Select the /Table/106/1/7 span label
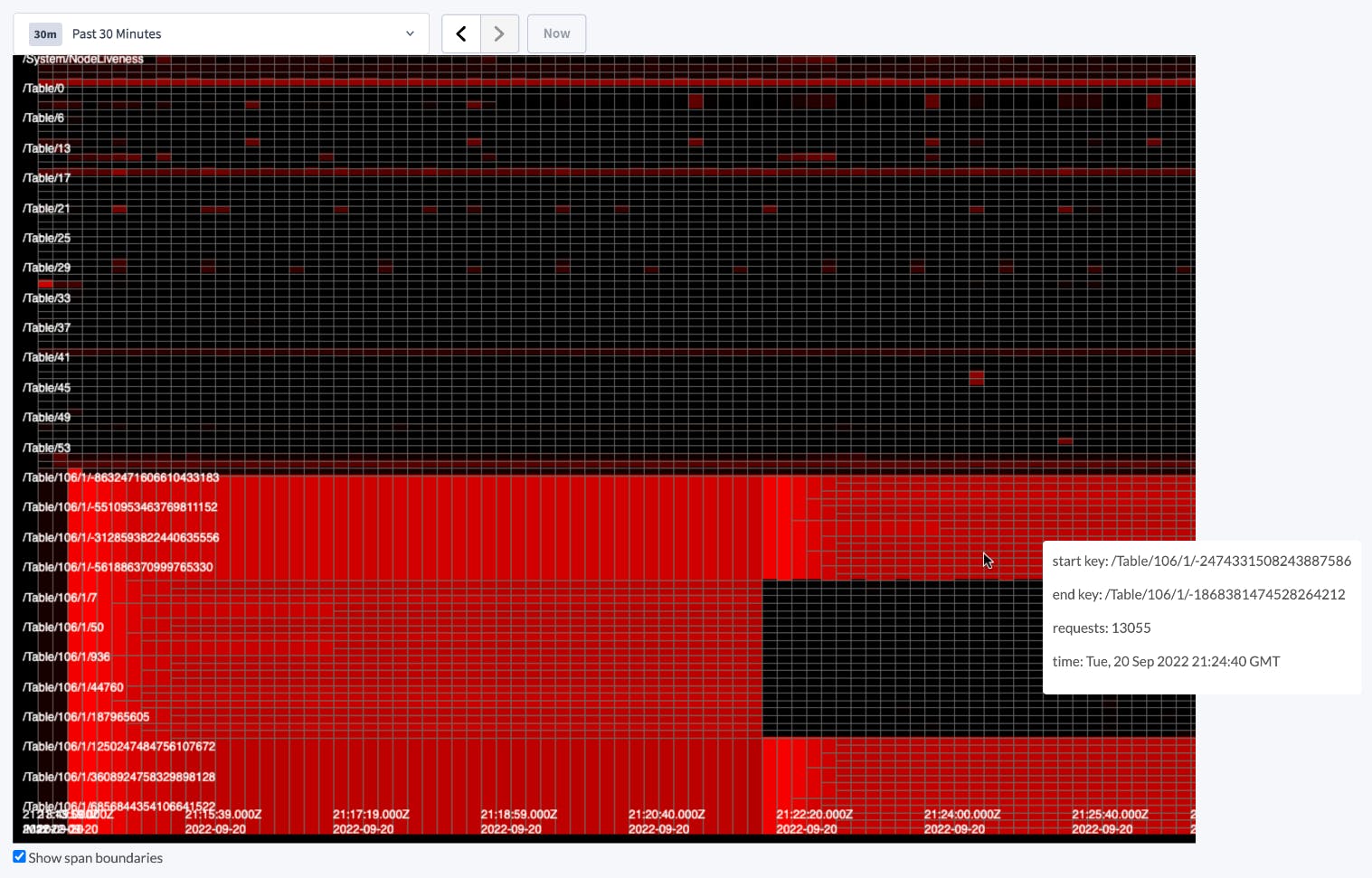This screenshot has height=878, width=1372. 61,597
